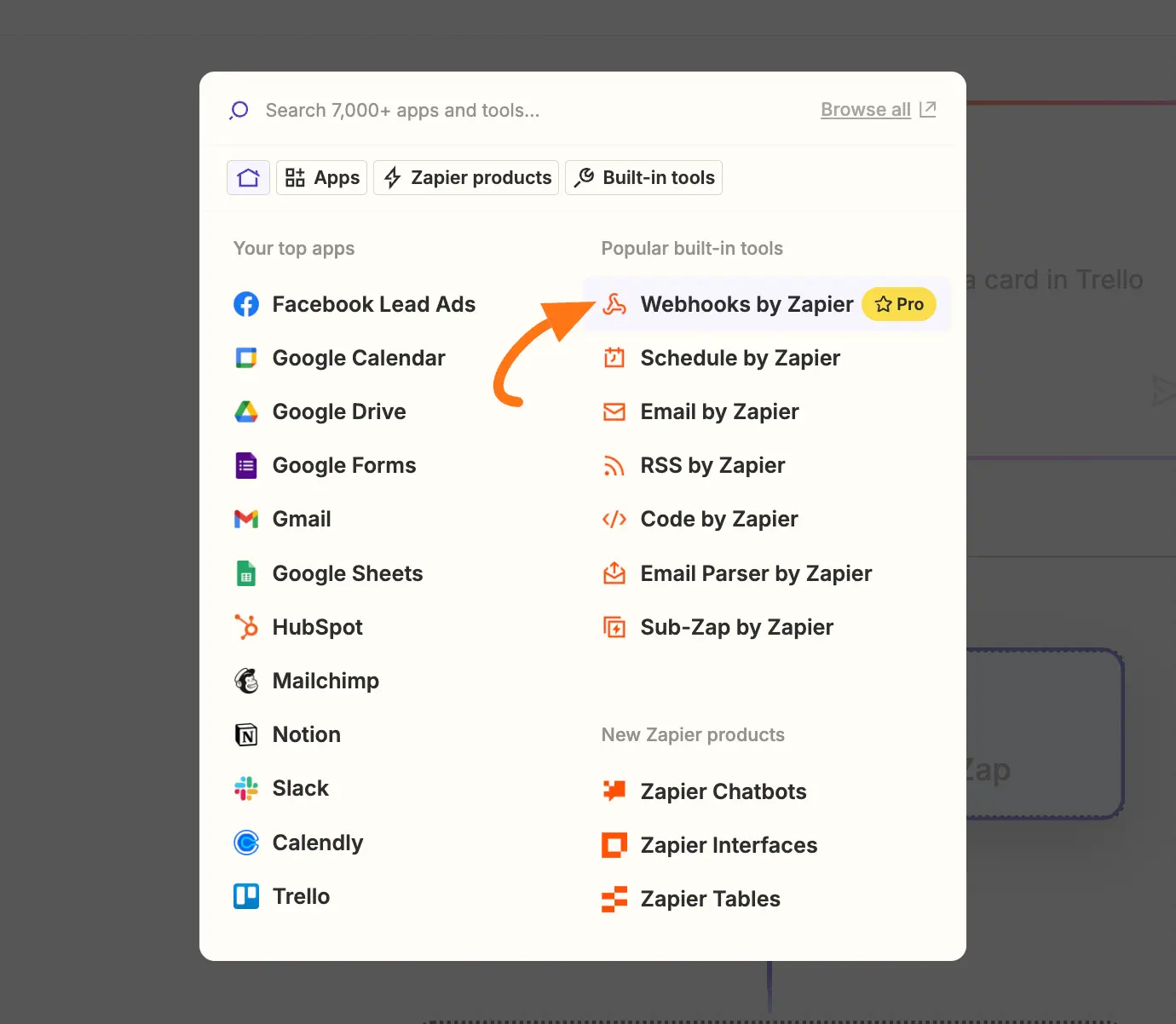Pick the Trello app icon
This screenshot has width=1176, height=1024.
coord(246,896)
